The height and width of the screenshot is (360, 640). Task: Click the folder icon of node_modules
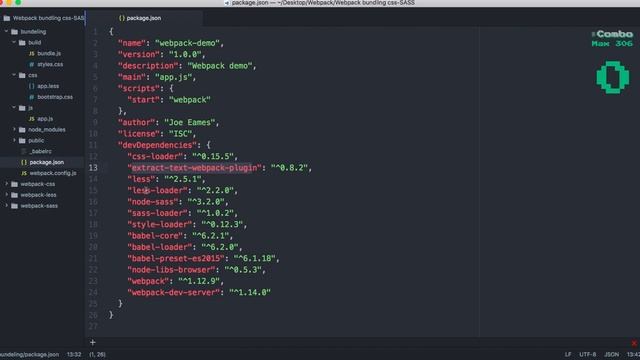22,130
